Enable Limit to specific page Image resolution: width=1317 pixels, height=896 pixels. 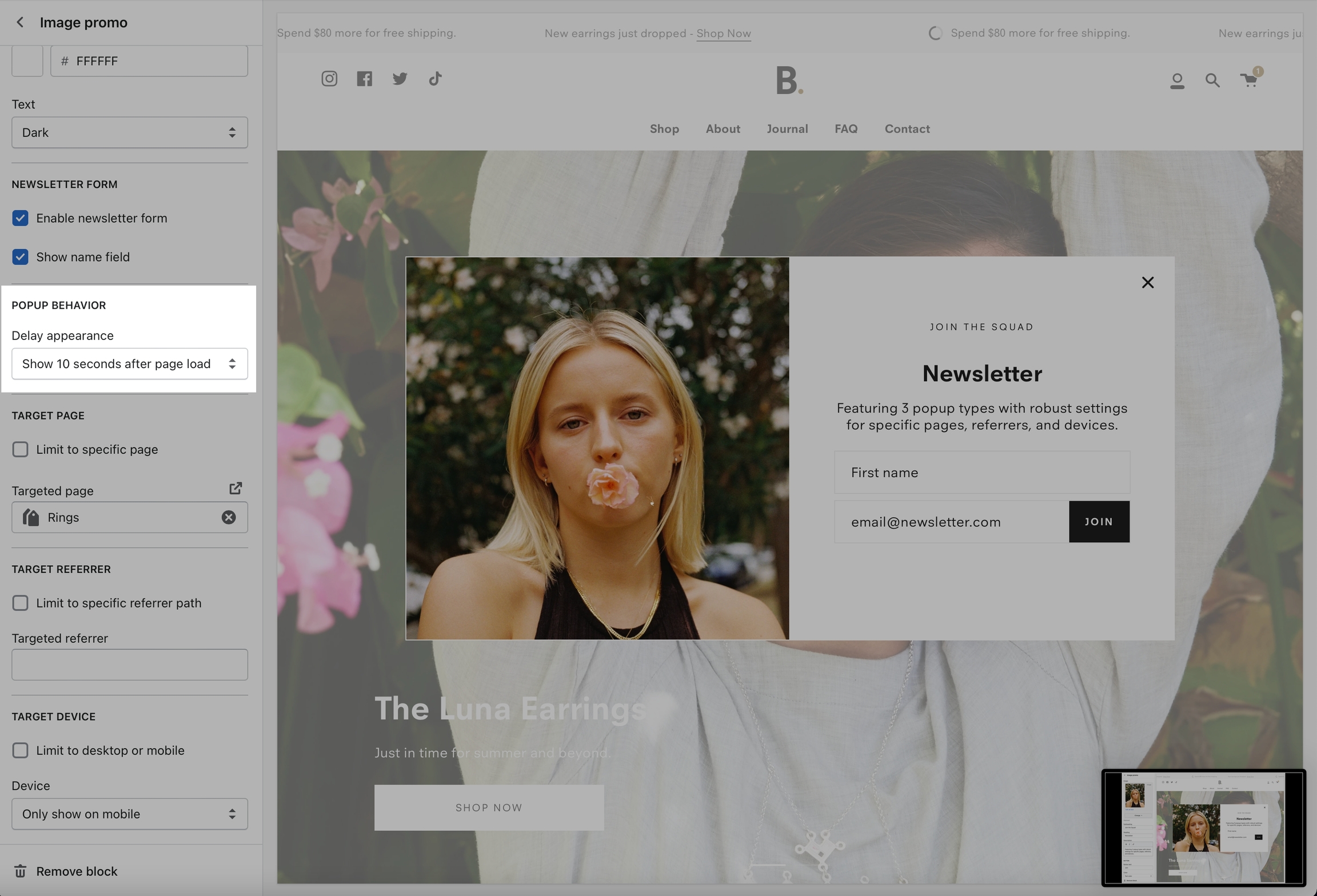21,450
